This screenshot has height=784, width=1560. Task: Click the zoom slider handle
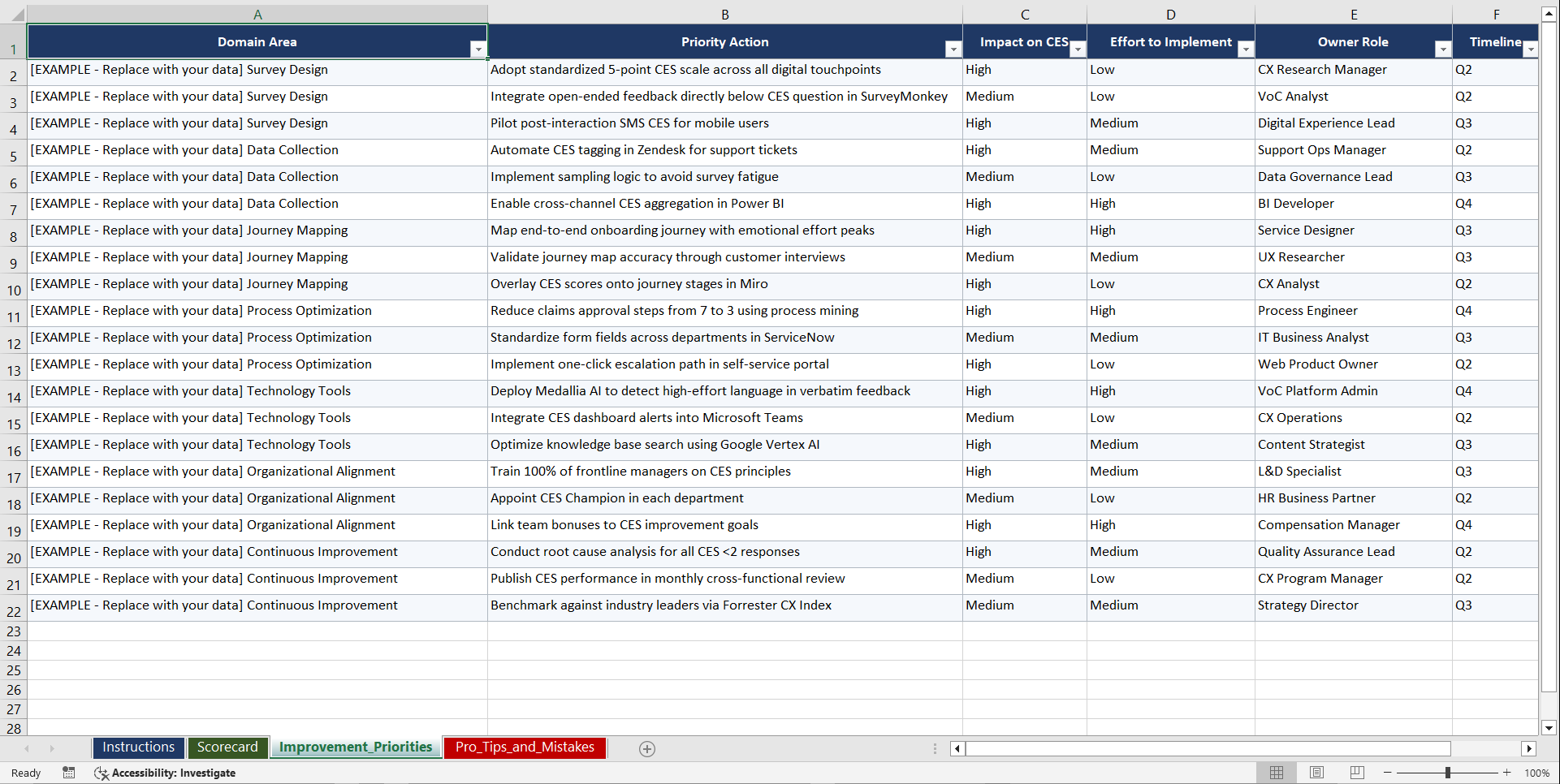1448,773
